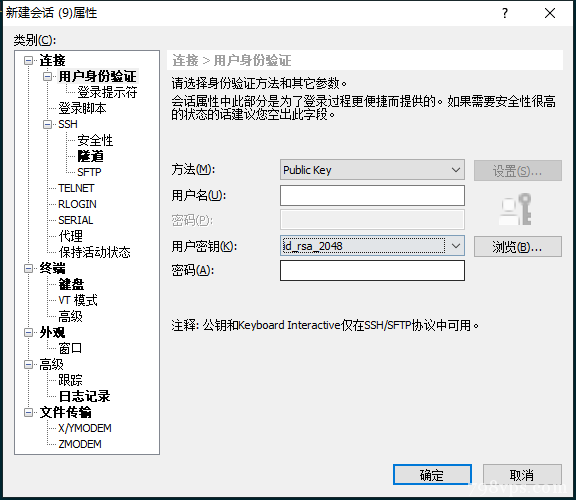576x500 pixels.
Task: Focus the 密码(A) passphrase field
Action: [372, 271]
